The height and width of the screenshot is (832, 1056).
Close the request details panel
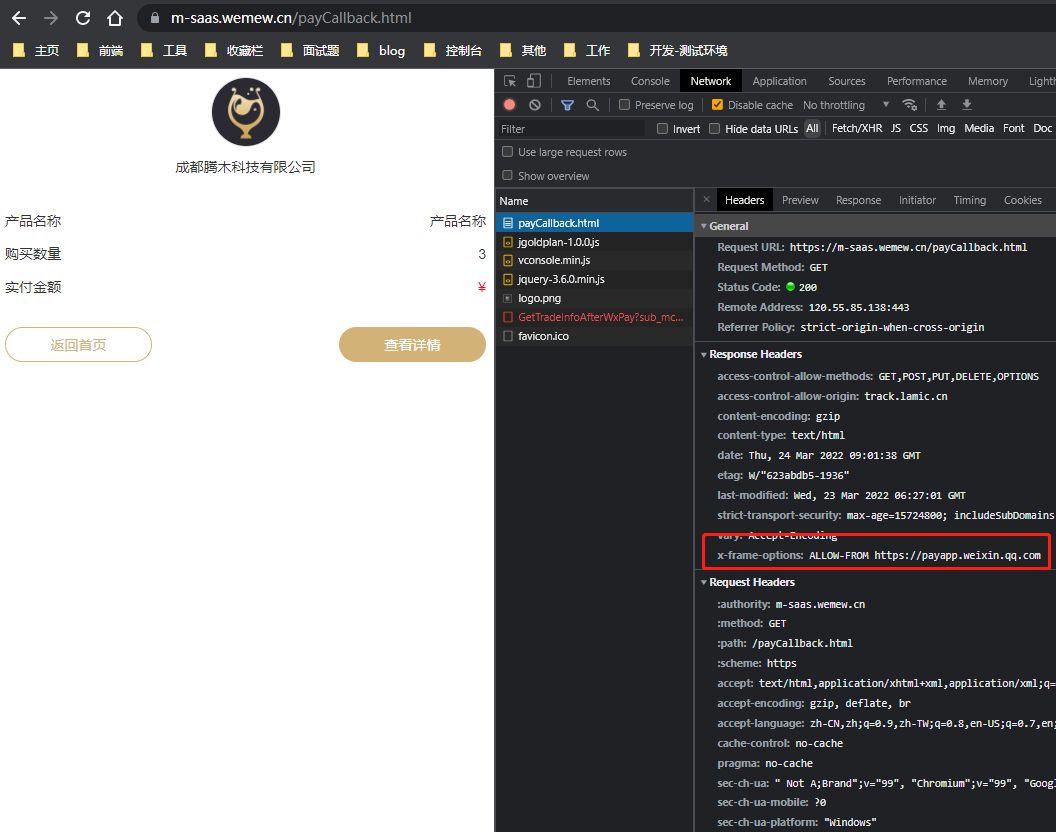[706, 199]
